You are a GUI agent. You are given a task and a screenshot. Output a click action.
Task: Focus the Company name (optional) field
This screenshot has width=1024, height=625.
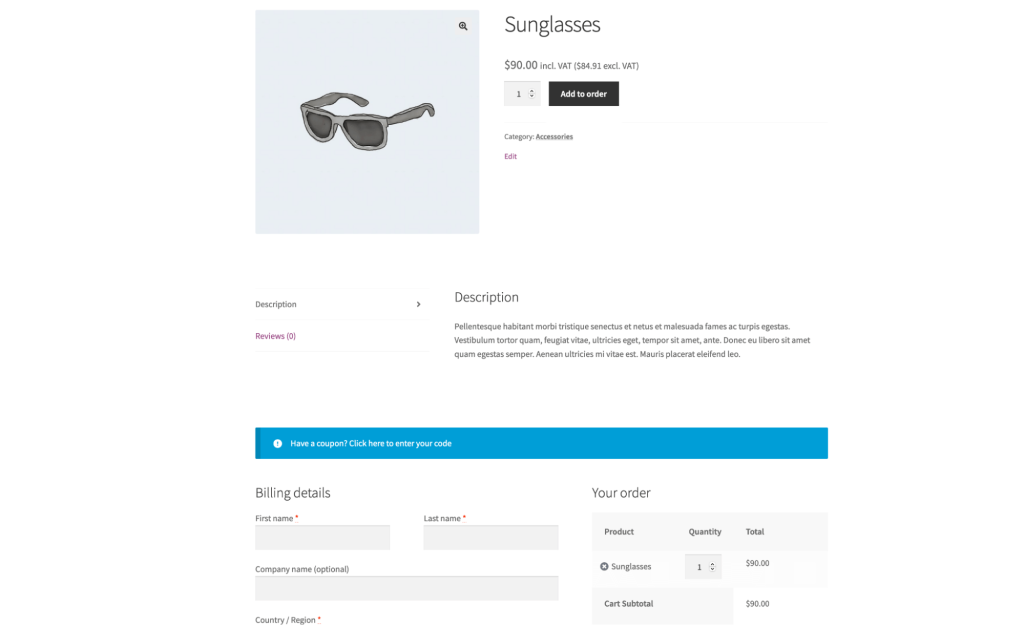(x=406, y=588)
